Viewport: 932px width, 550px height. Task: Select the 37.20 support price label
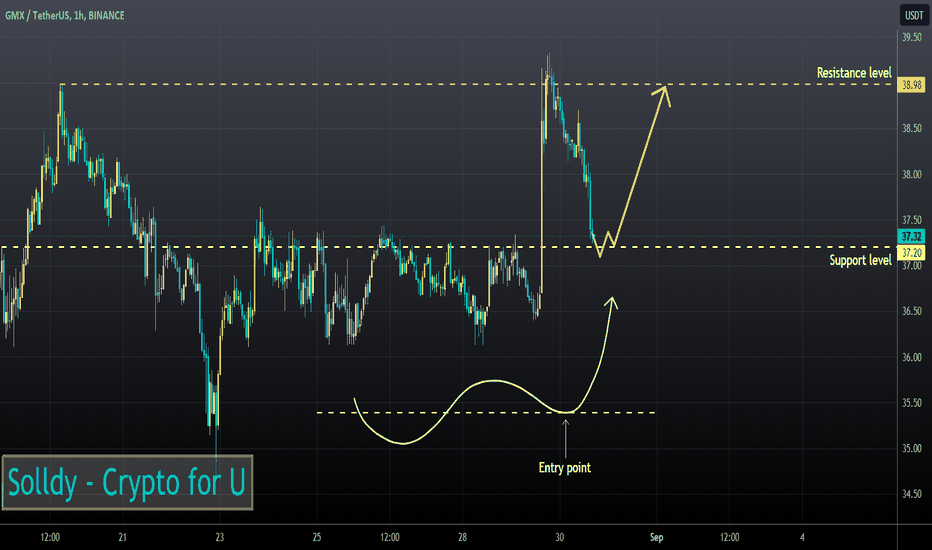click(911, 253)
